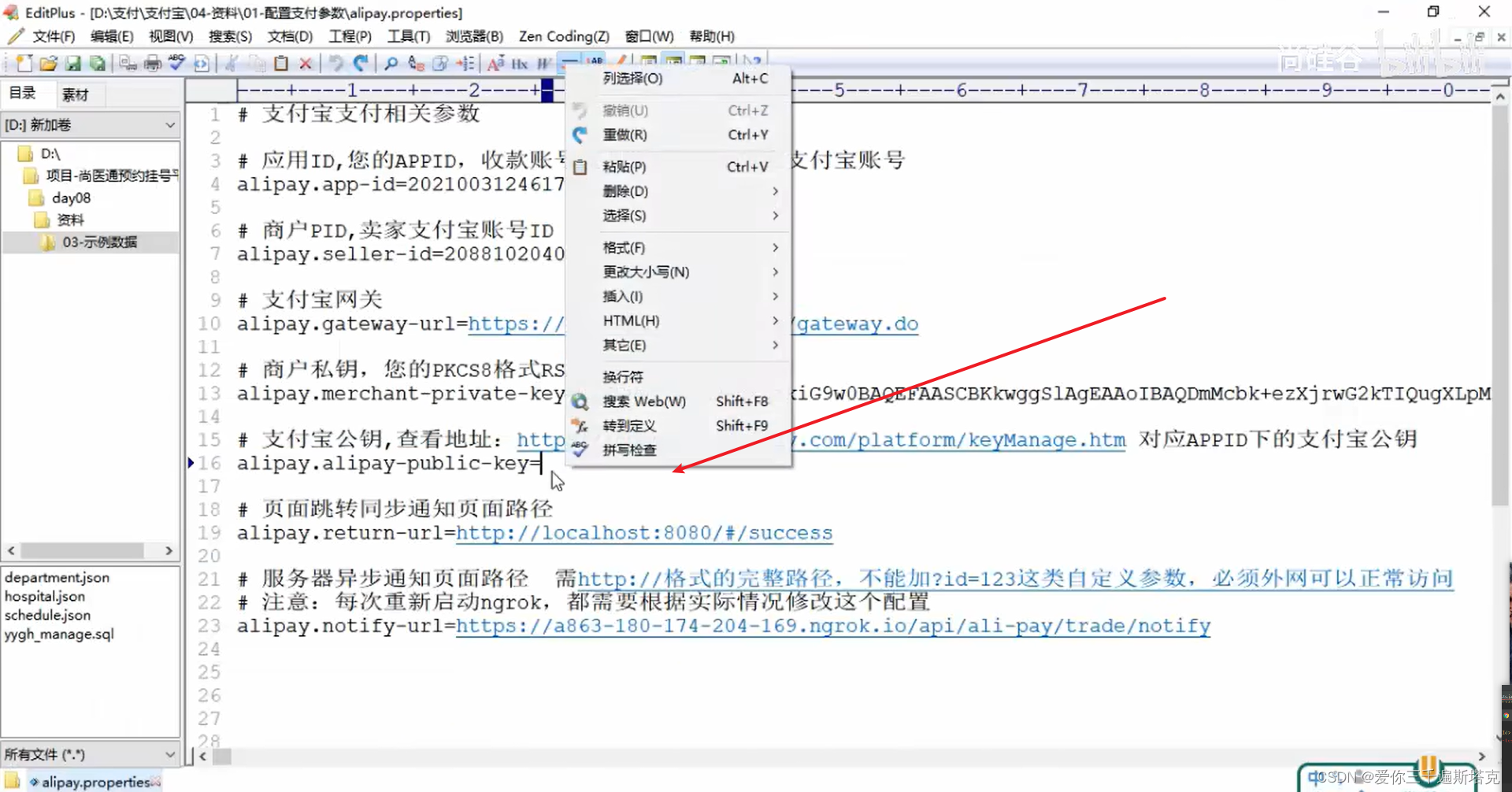Create a new file from toolbar

pyautogui.click(x=24, y=63)
